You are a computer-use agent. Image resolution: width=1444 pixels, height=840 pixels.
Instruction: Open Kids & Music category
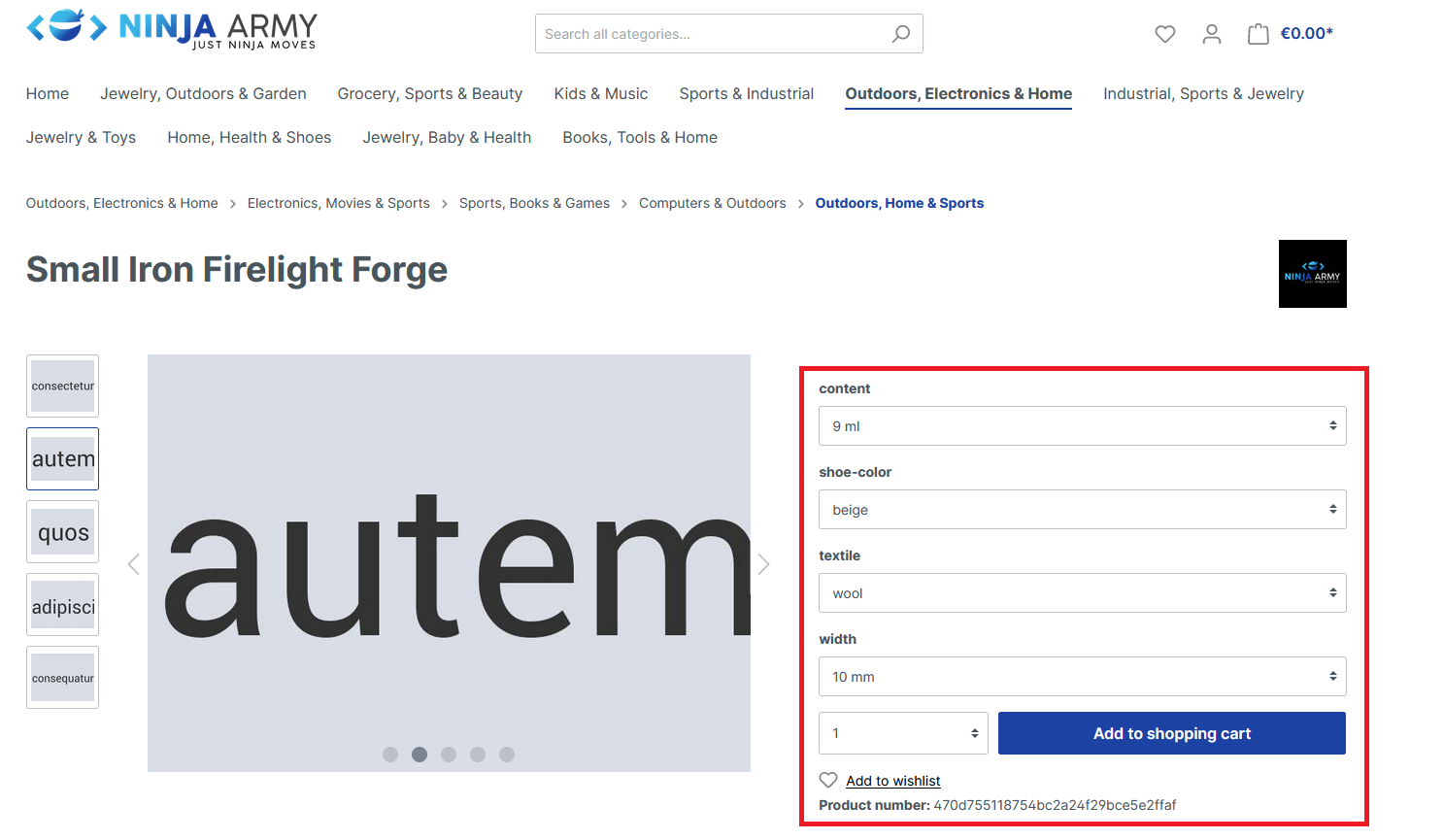tap(601, 93)
